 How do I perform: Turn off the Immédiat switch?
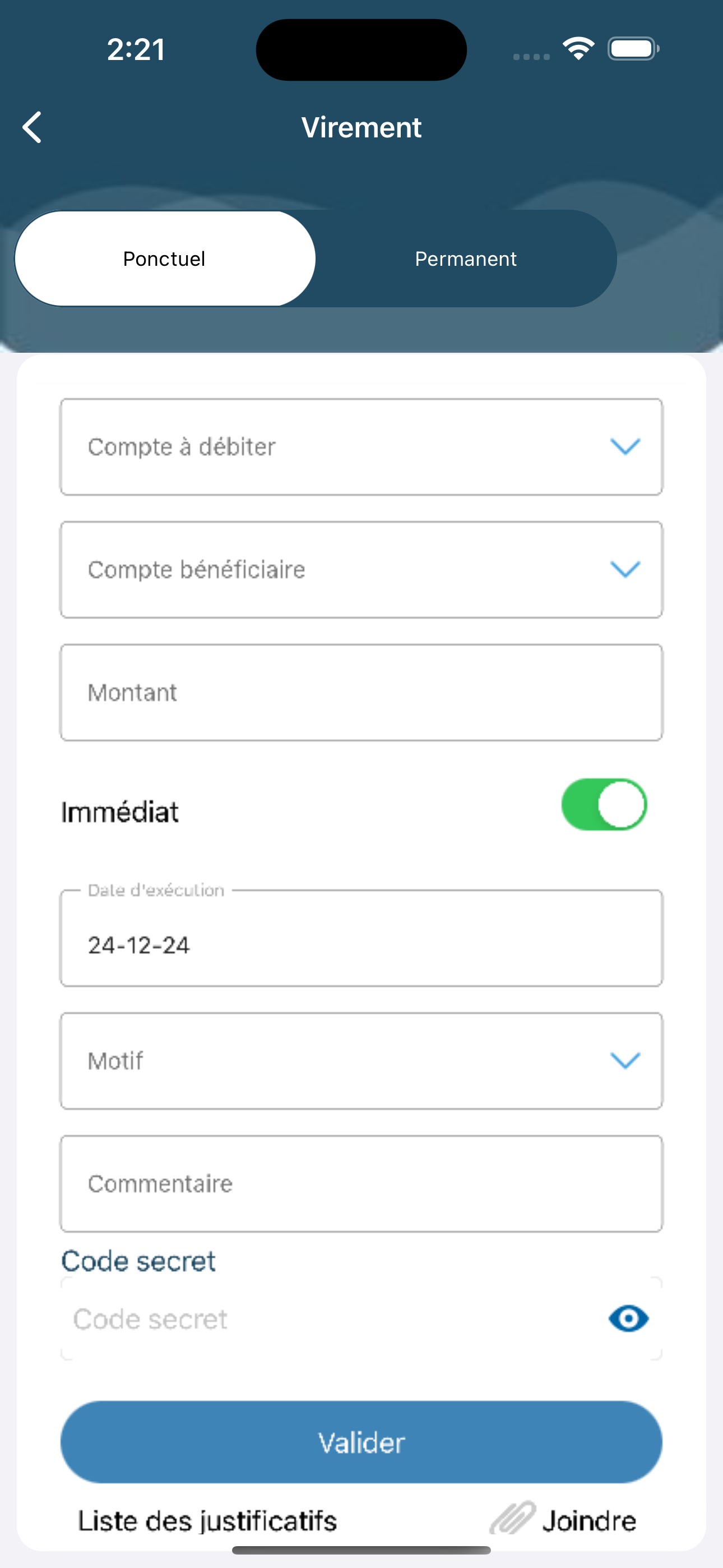604,805
